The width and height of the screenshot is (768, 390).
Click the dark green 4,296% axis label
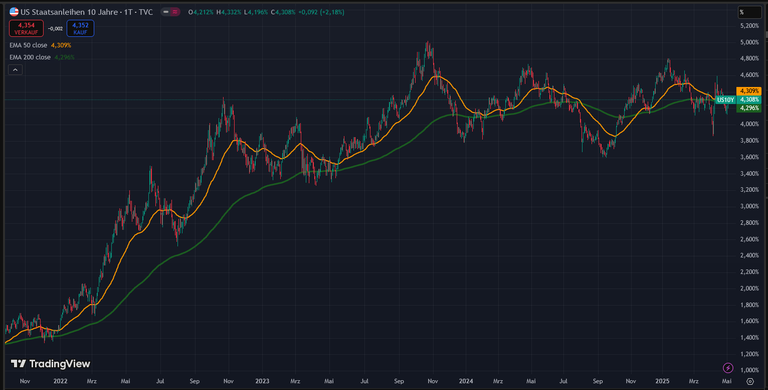coord(749,108)
